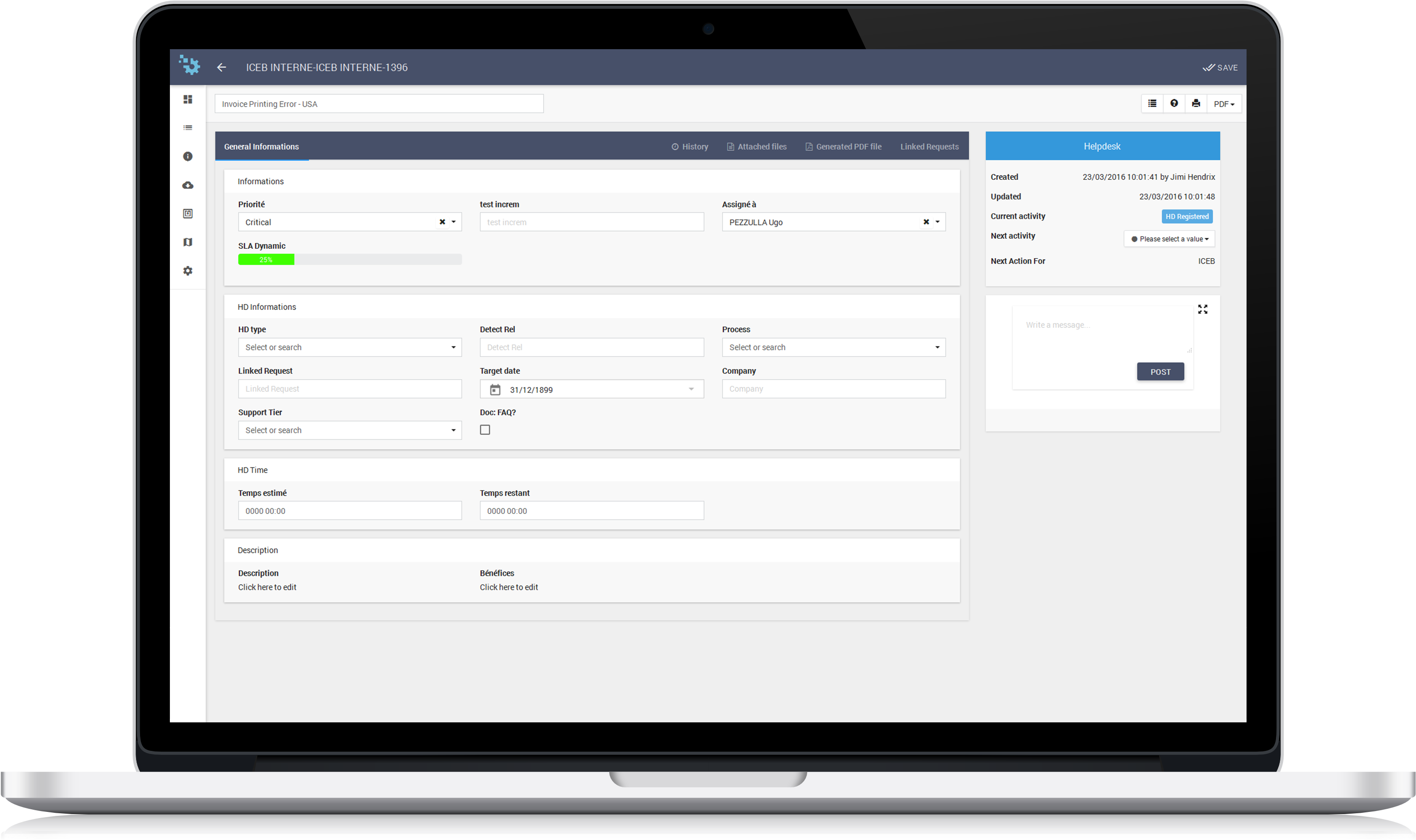Click the calendar icon beside Target date
Image resolution: width=1416 pixels, height=840 pixels.
click(x=495, y=389)
